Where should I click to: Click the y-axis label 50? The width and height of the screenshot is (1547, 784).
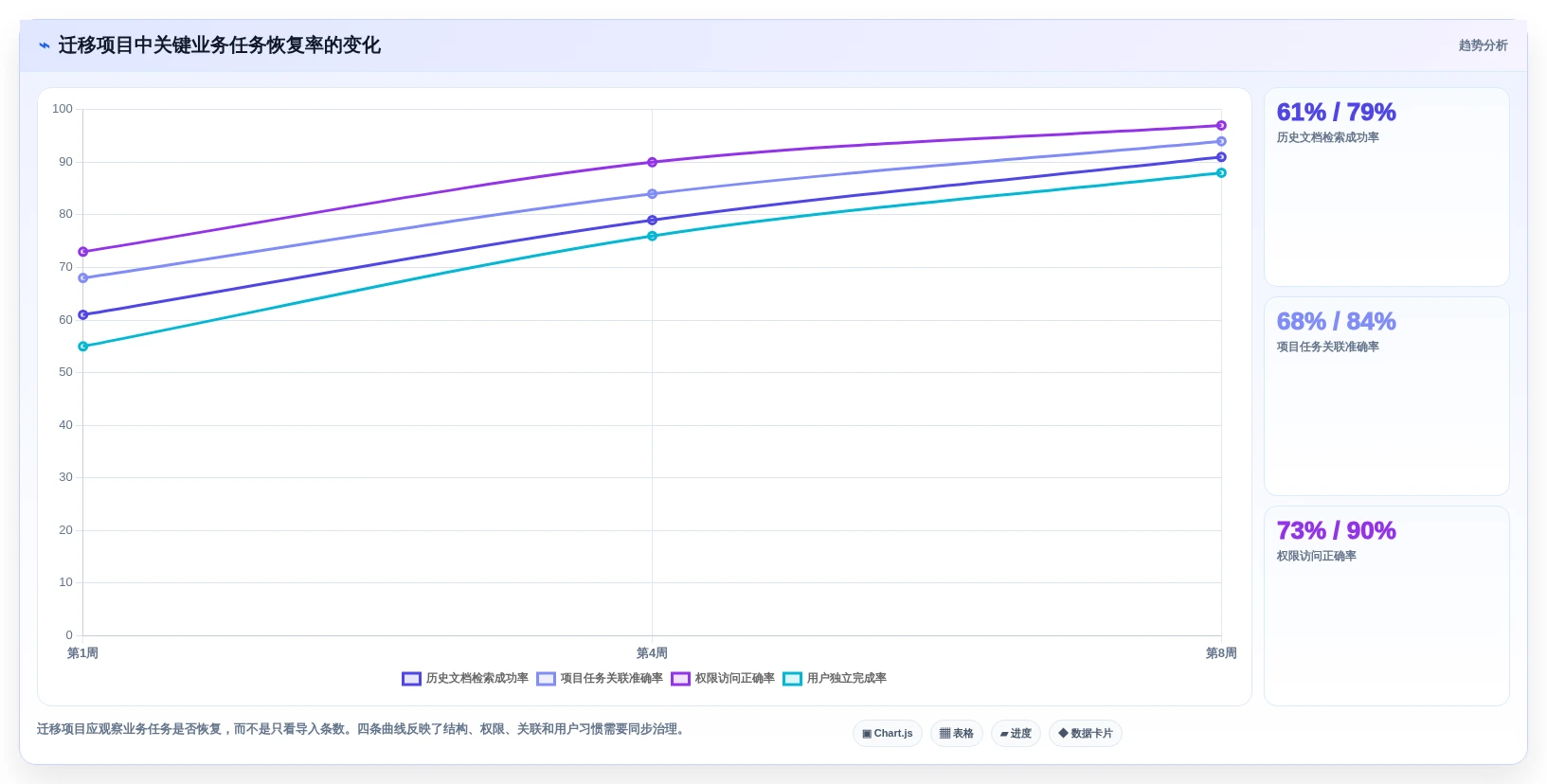(x=65, y=372)
